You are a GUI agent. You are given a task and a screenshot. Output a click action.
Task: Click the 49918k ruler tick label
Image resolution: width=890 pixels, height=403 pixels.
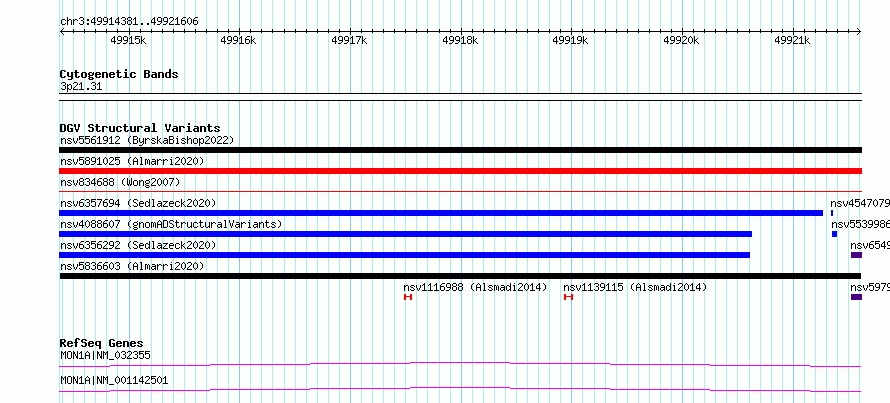pyautogui.click(x=460, y=40)
